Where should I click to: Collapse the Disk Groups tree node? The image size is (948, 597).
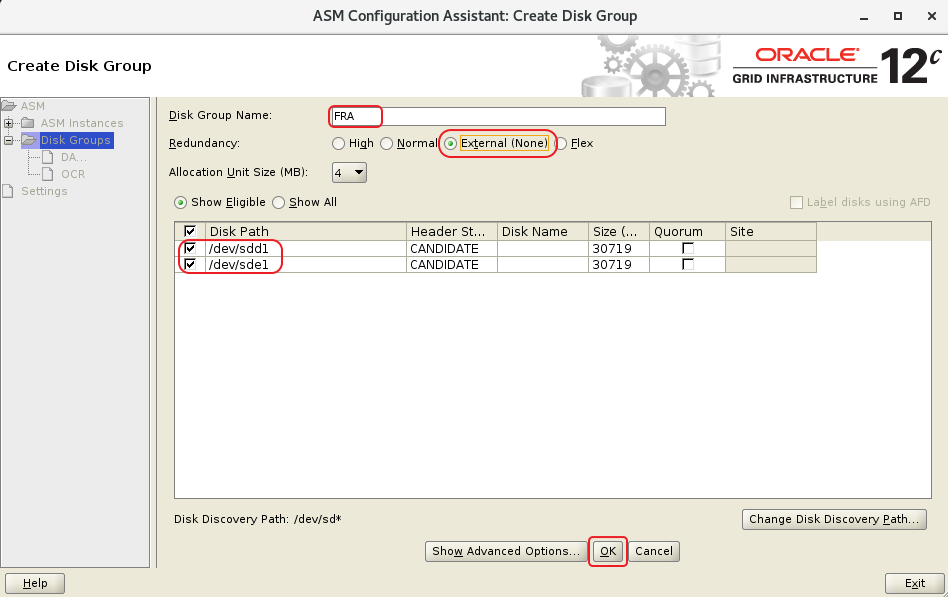9,140
